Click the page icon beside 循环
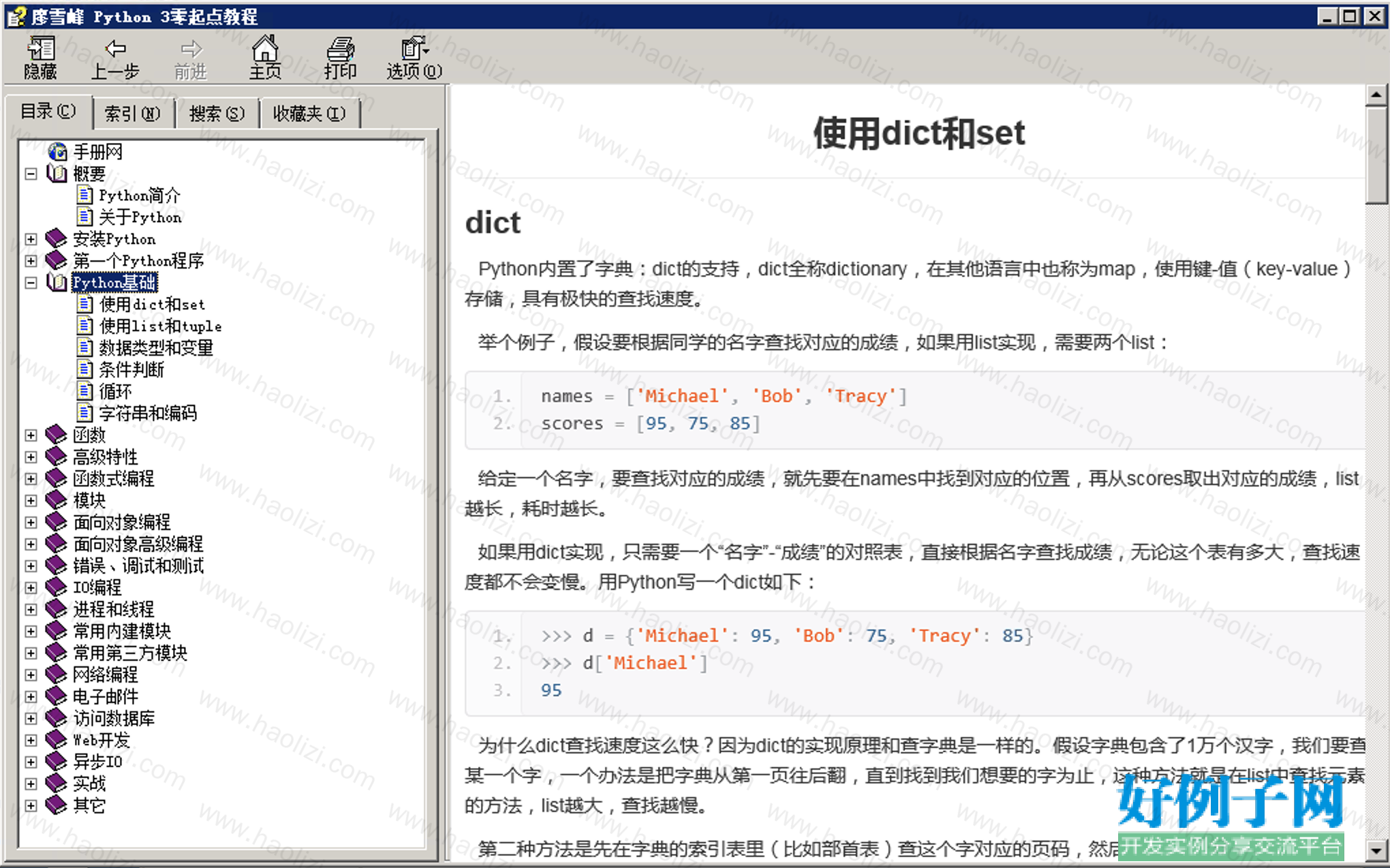1390x868 pixels. coord(85,391)
